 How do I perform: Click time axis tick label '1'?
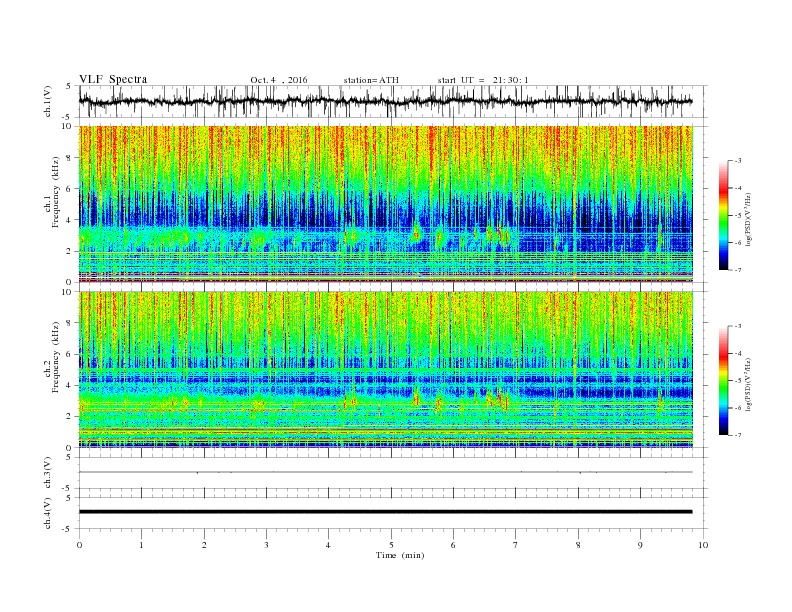(x=141, y=545)
